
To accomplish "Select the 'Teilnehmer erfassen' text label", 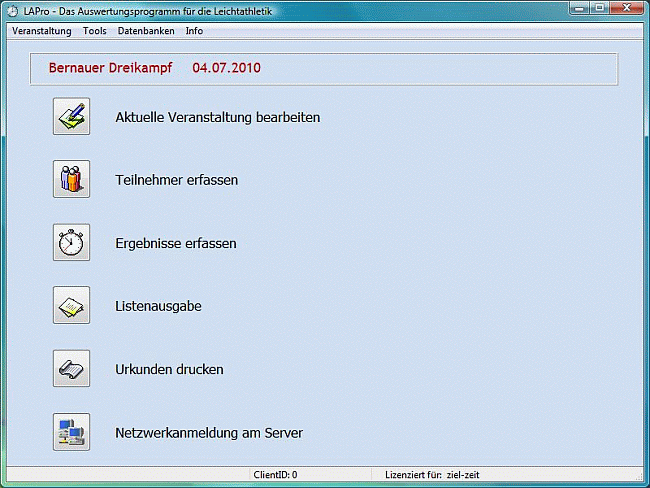I will pyautogui.click(x=176, y=180).
